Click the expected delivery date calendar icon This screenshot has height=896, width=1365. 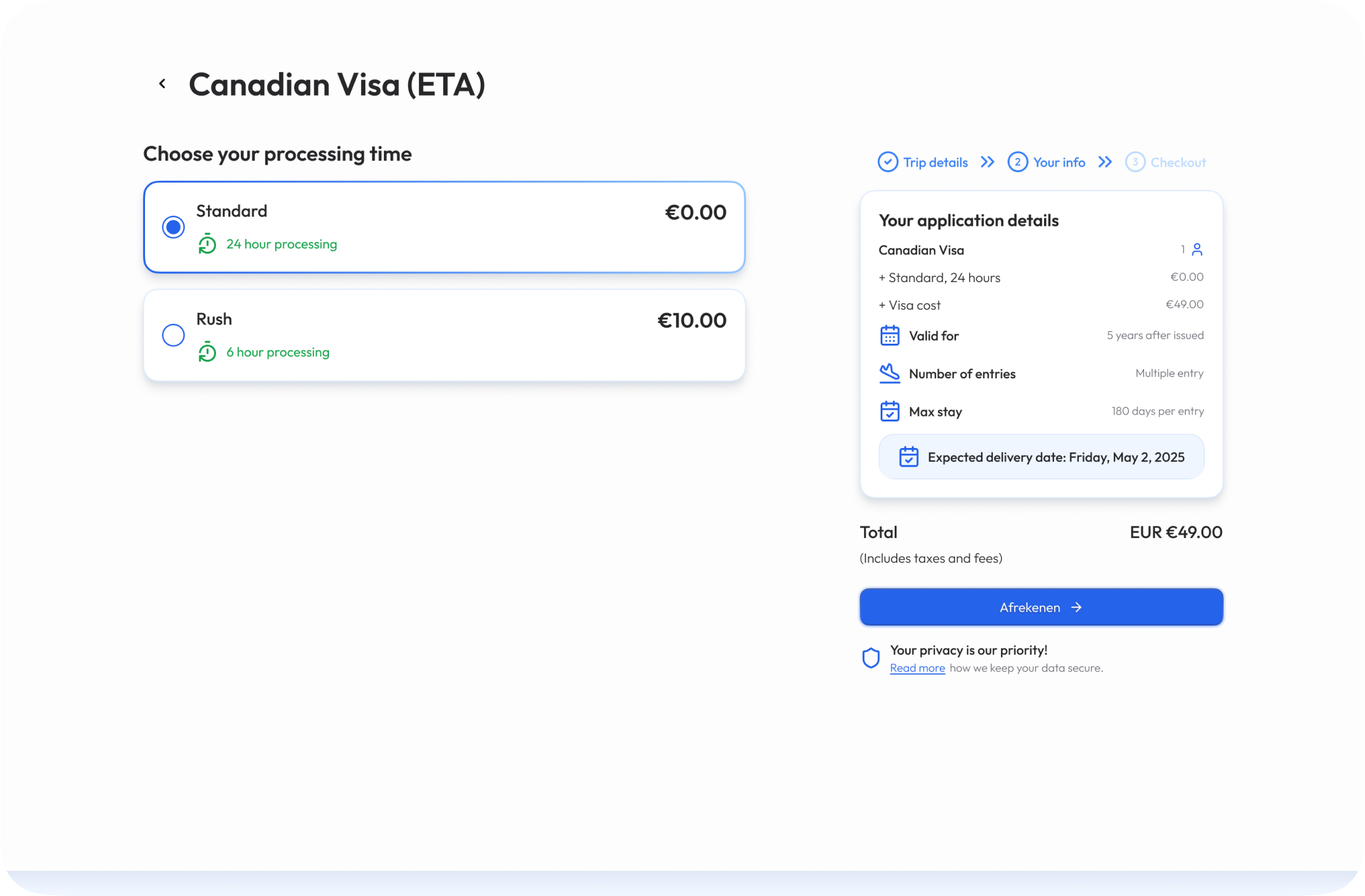tap(908, 457)
